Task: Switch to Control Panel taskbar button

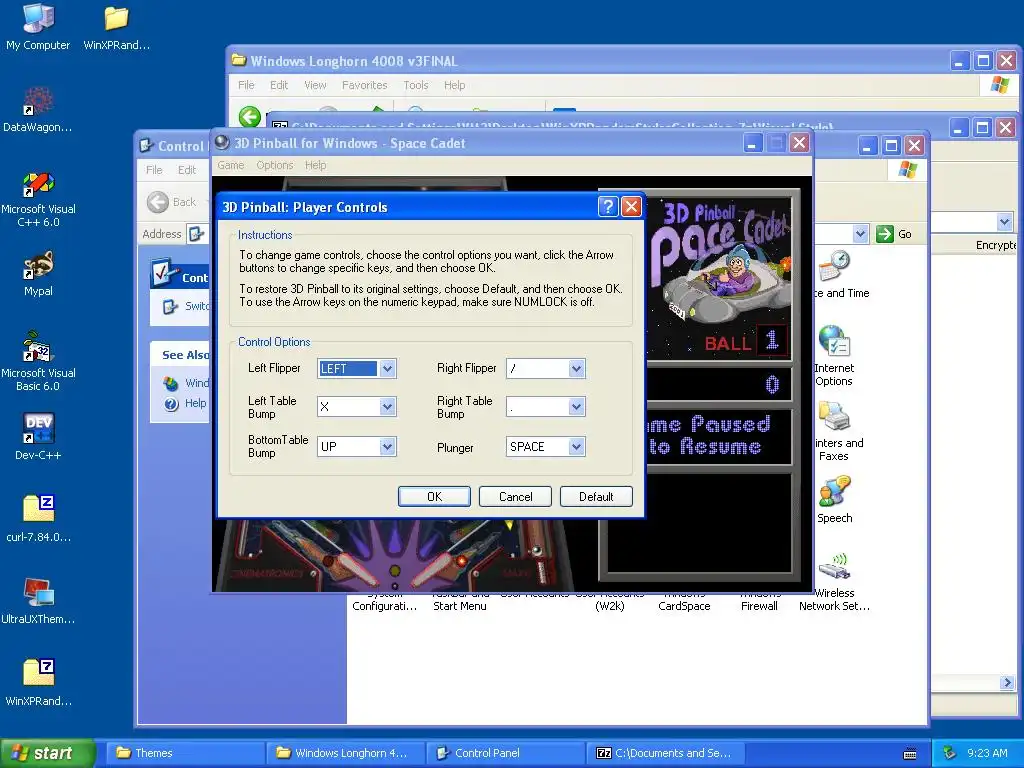Action: pyautogui.click(x=507, y=753)
